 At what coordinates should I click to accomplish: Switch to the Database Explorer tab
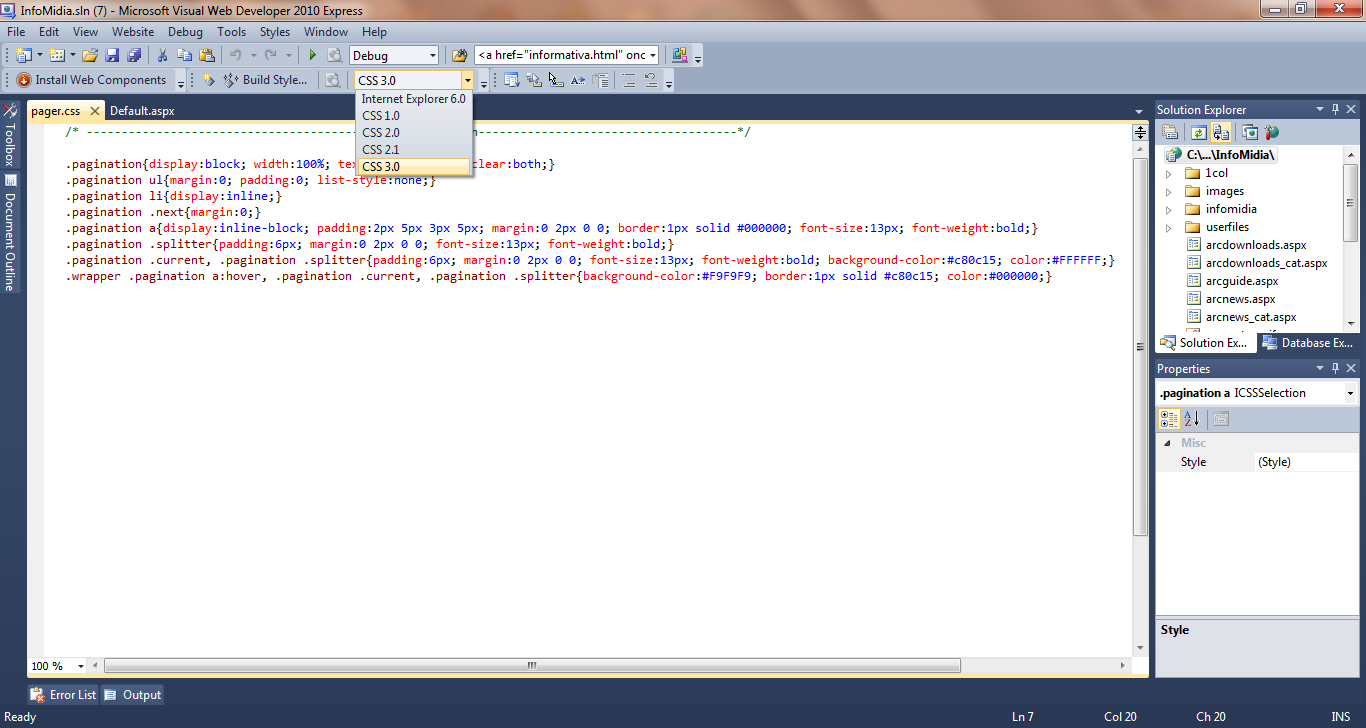pos(1308,343)
